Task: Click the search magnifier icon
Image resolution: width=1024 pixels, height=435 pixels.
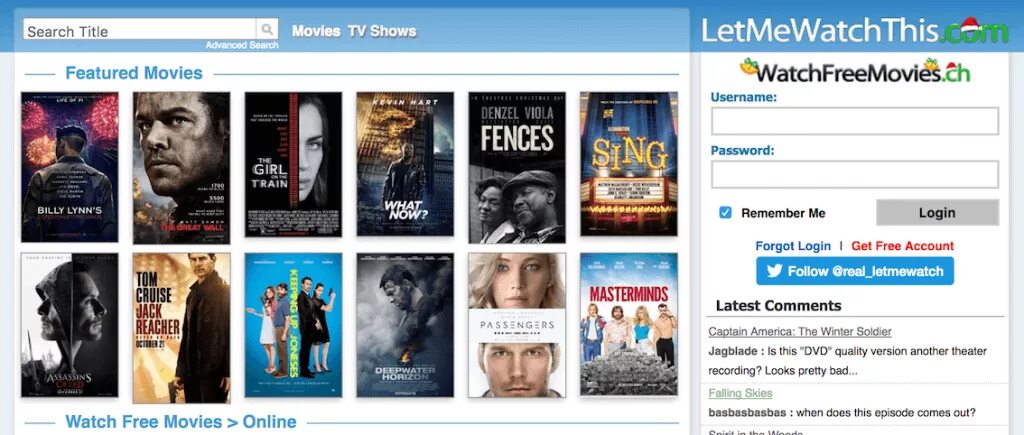Action: pos(267,29)
